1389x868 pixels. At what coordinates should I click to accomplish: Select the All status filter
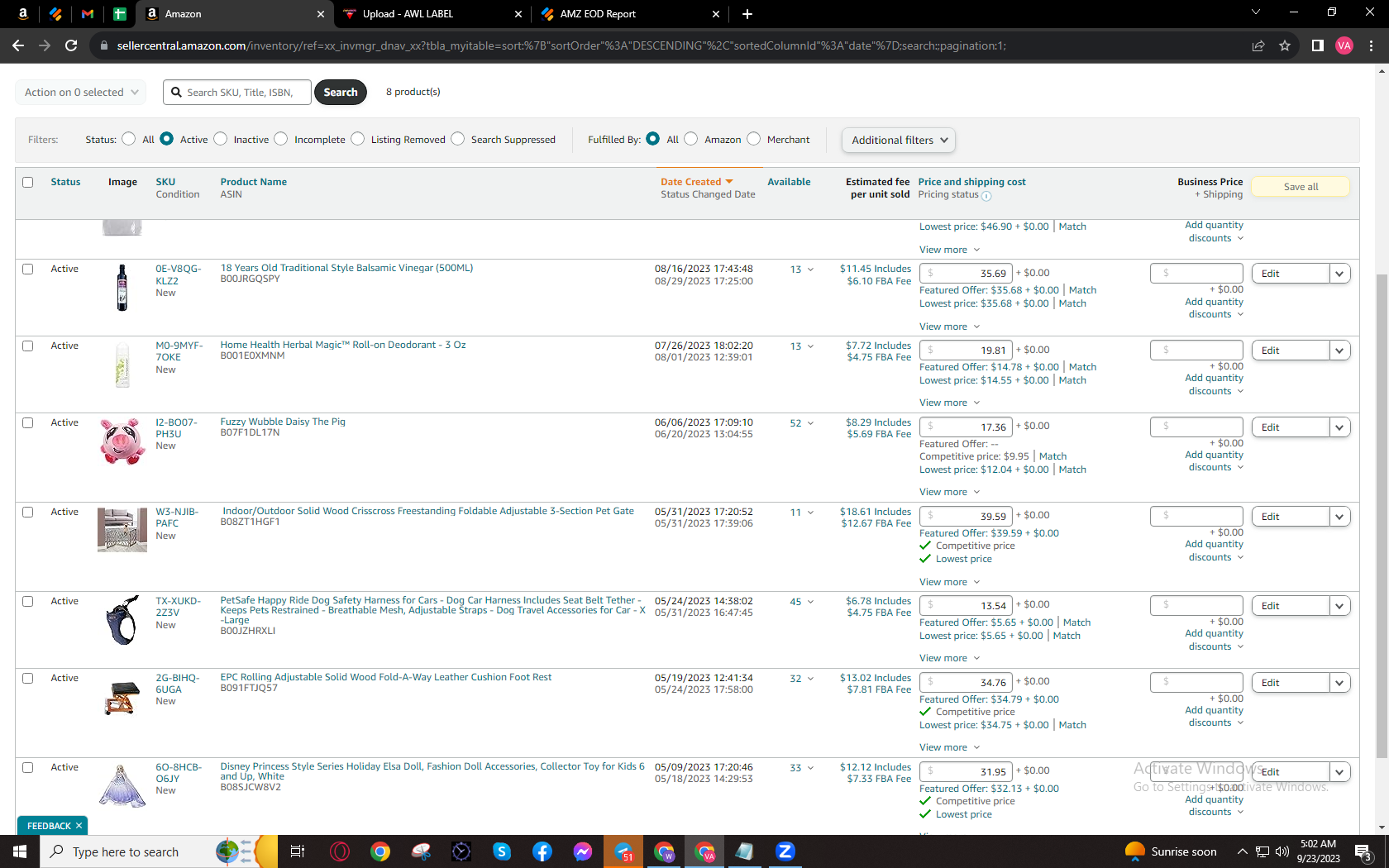point(128,139)
